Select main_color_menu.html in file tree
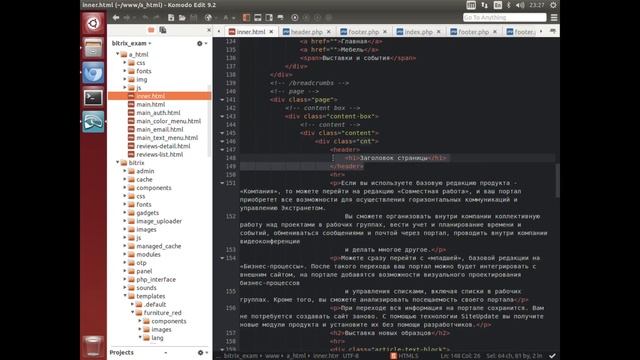Viewport: 640px width, 360px height. coord(168,121)
